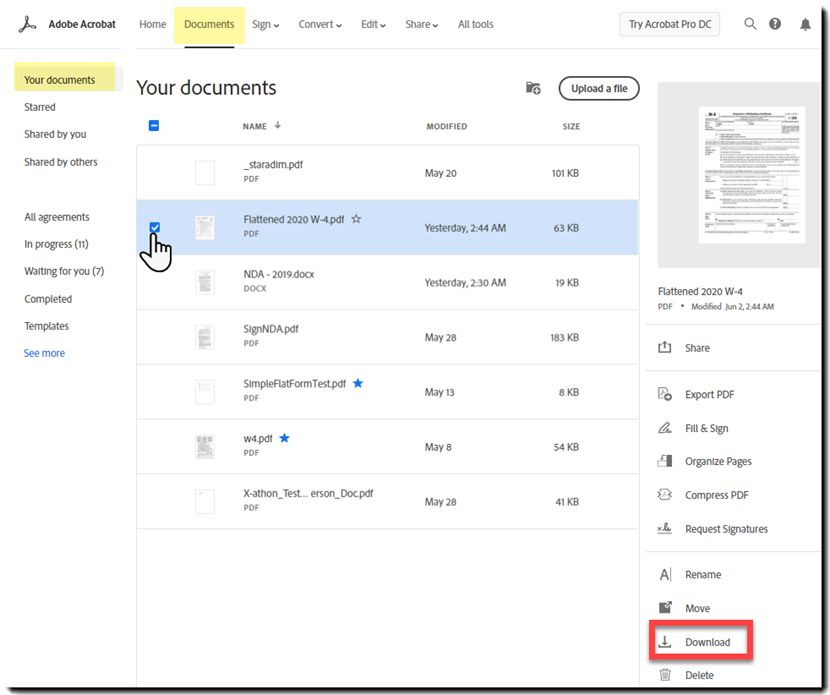Screen dimensions: 830x695
Task: Click the Rename icon
Action: [x=665, y=574]
